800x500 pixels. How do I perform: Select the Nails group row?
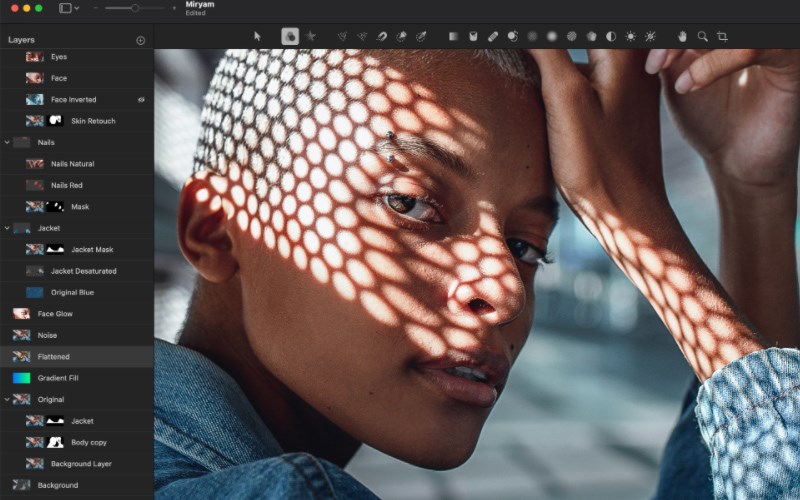[77, 142]
